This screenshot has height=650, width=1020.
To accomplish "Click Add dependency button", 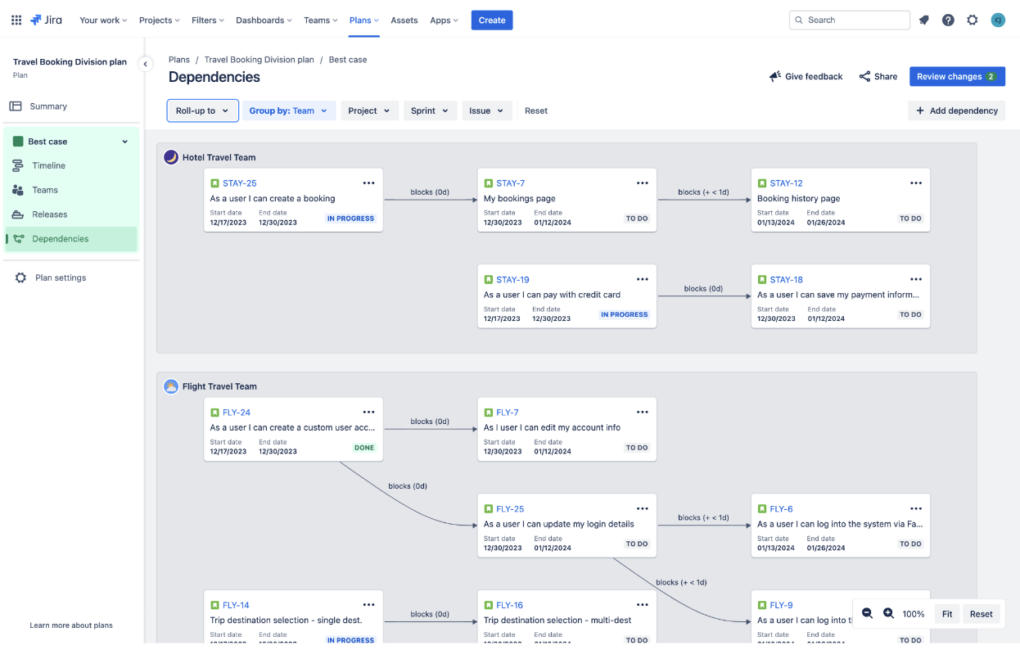I will click(x=957, y=111).
